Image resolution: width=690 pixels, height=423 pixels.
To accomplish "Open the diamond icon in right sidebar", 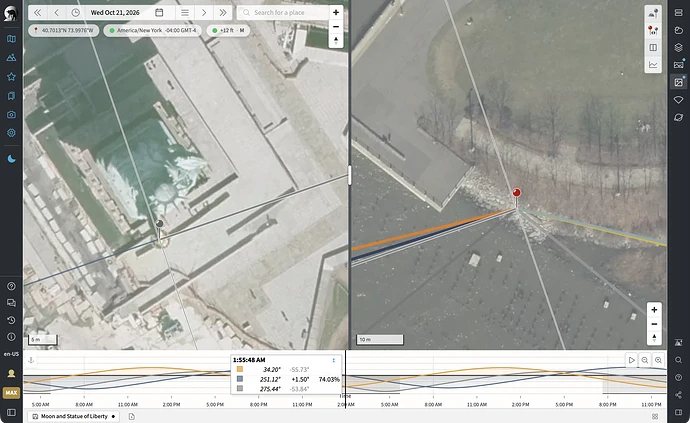I will click(x=679, y=100).
